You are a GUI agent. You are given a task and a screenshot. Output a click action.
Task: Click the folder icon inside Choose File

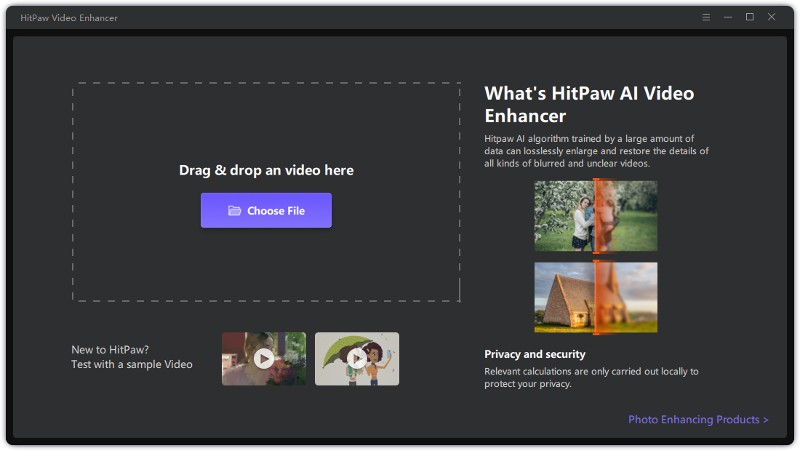234,211
